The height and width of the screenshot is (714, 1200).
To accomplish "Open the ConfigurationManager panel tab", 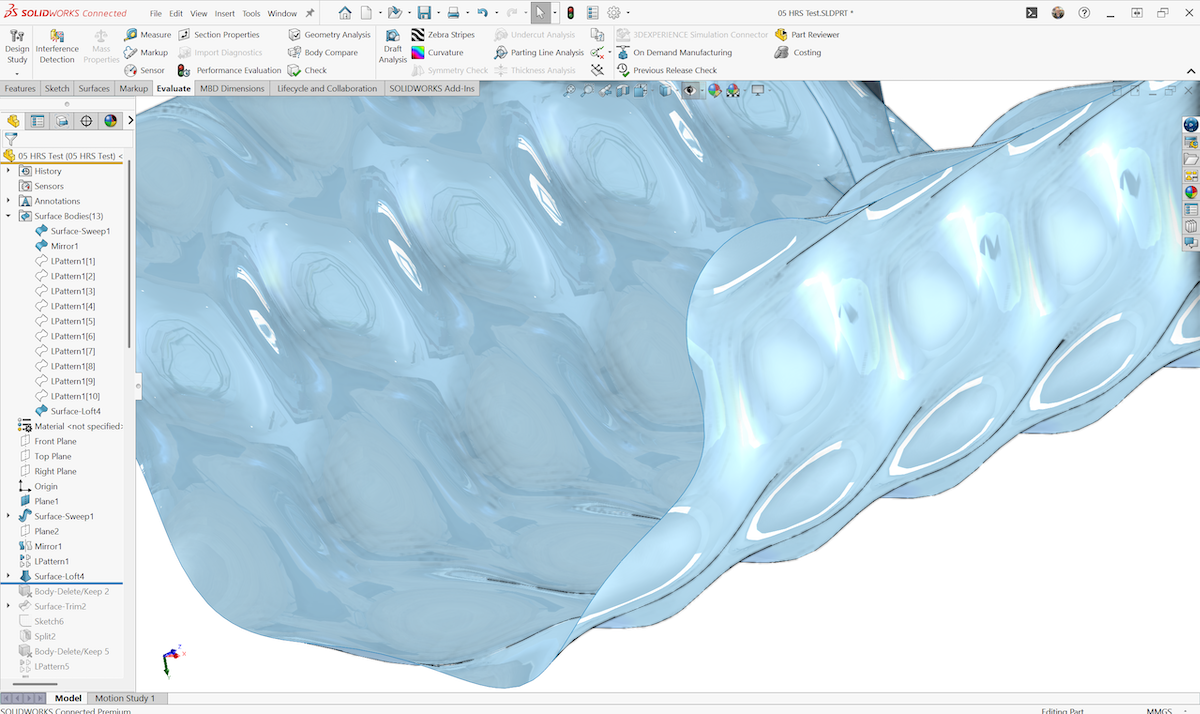I will (62, 121).
